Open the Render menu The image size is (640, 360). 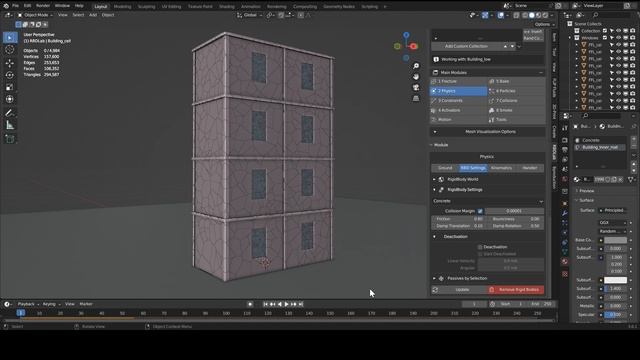click(x=43, y=6)
